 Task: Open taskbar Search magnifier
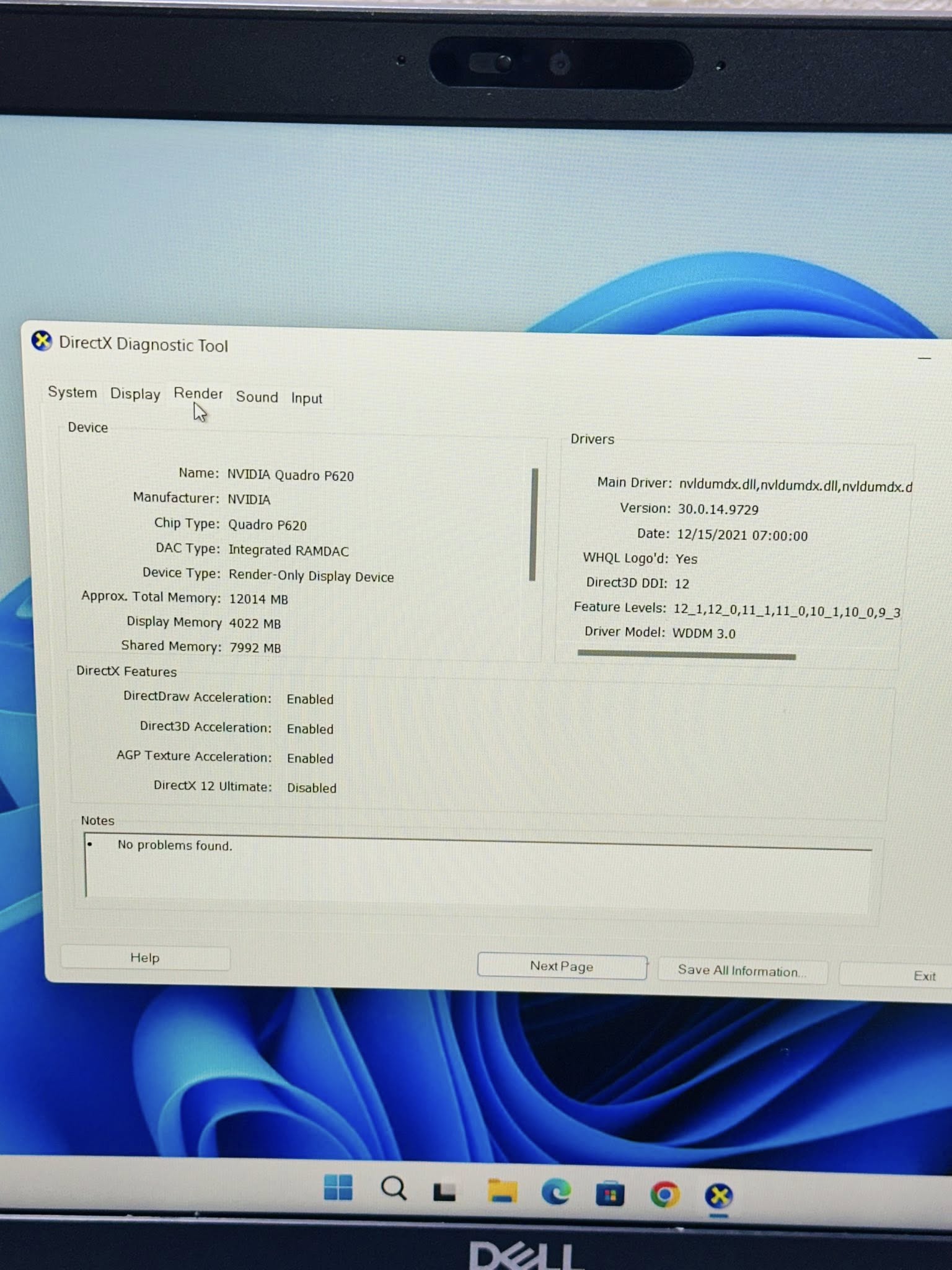point(393,1189)
